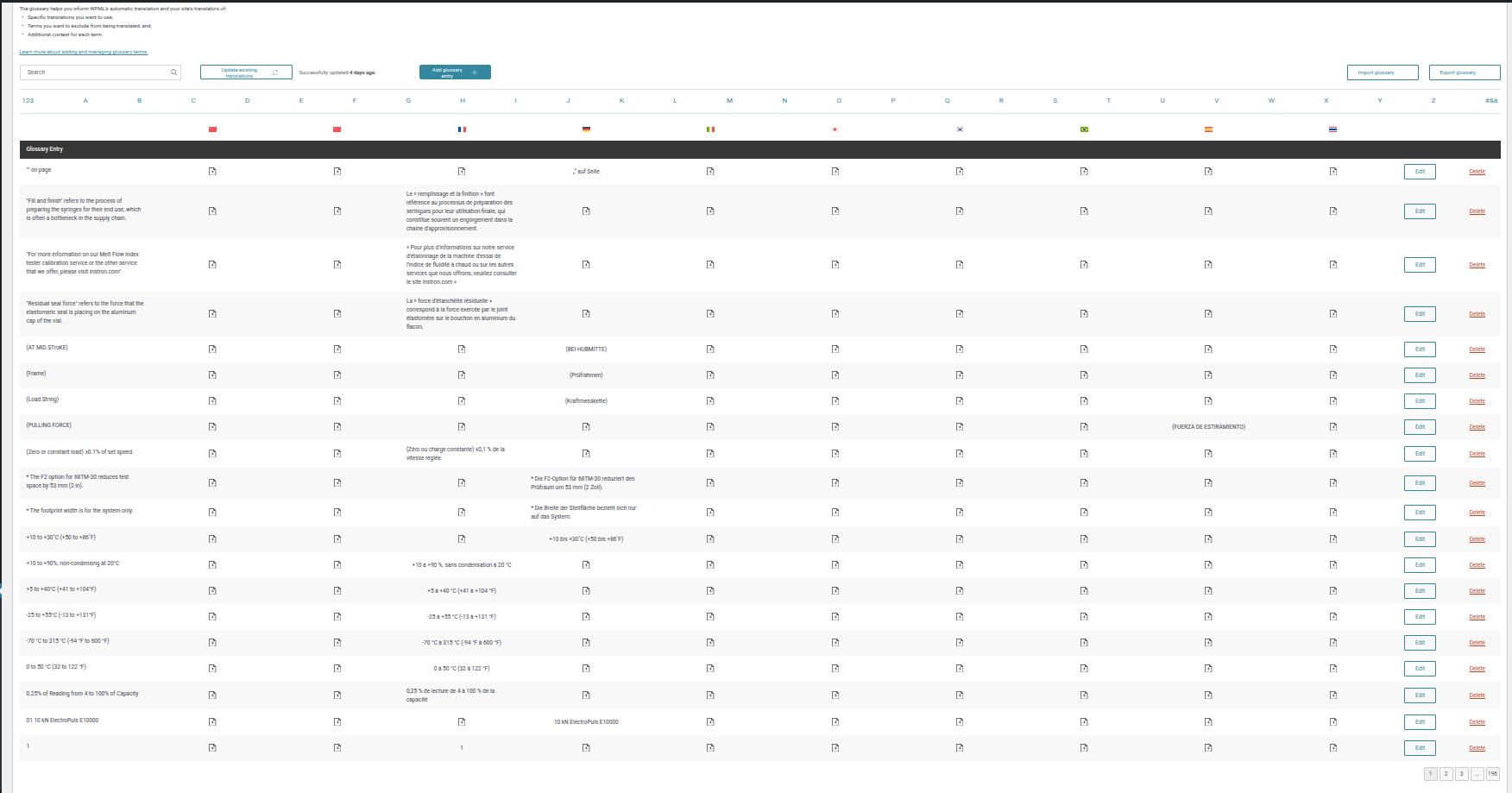Add Thai translation for '+10 to +30°C' entry
Image resolution: width=1512 pixels, height=793 pixels.
(1333, 539)
